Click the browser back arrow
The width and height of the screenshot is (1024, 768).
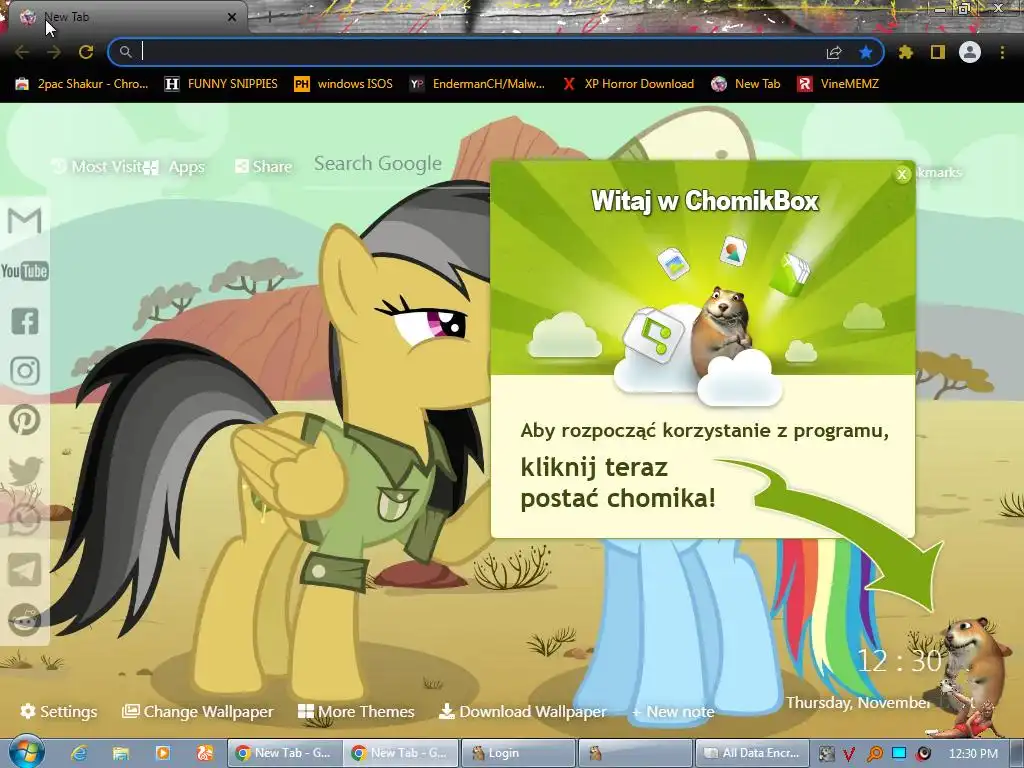22,52
